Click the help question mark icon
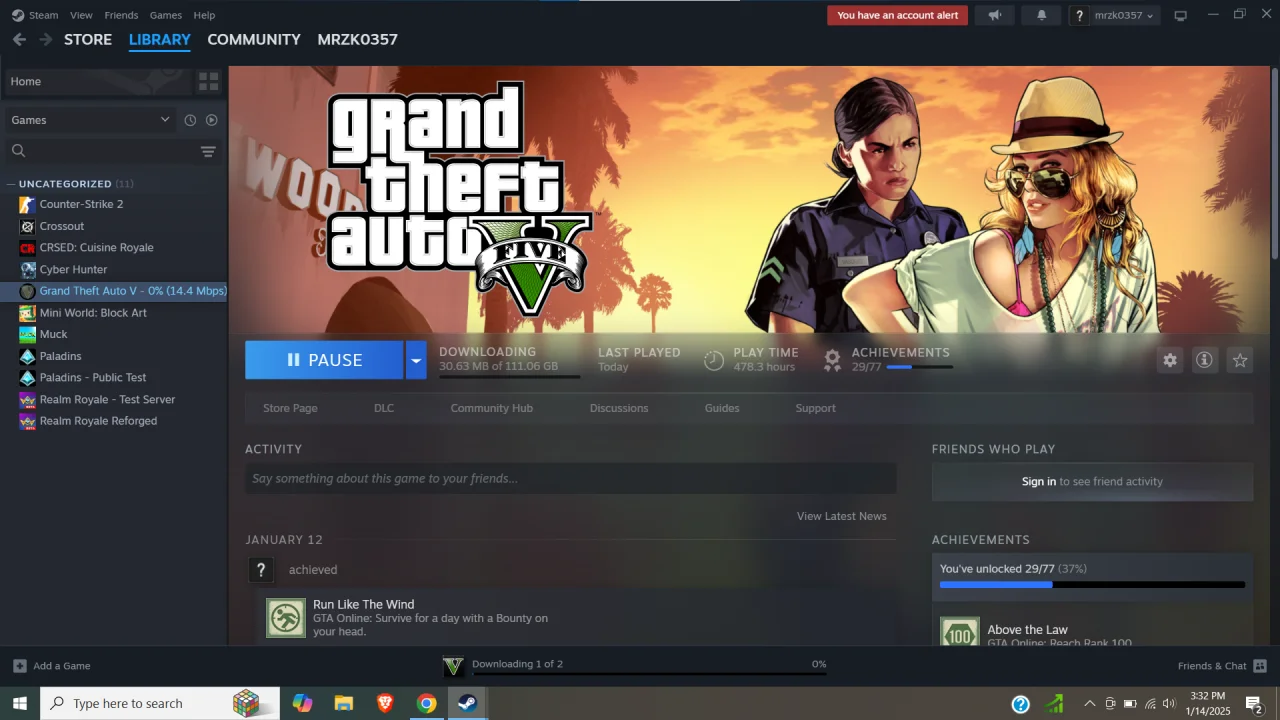This screenshot has height=720, width=1280. point(1079,15)
